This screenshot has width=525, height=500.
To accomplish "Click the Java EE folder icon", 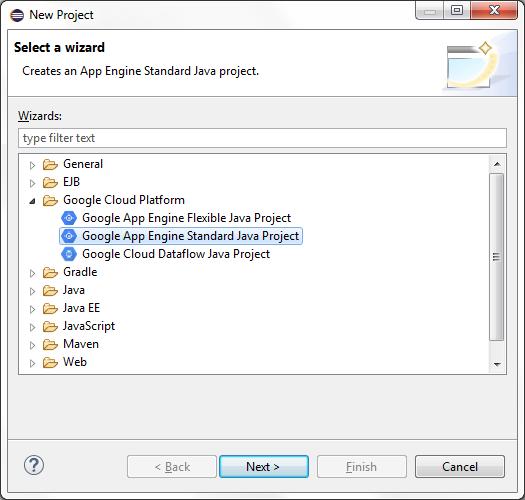I will pyautogui.click(x=50, y=308).
